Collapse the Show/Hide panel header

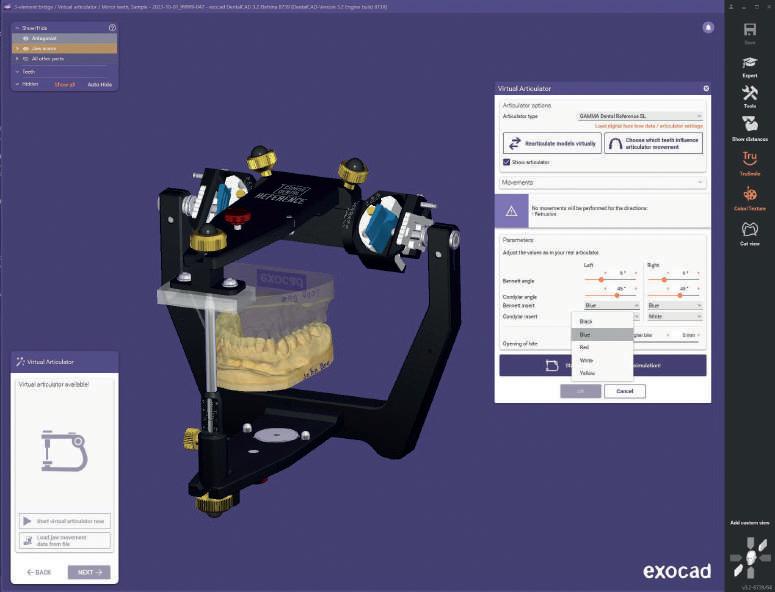pos(18,28)
